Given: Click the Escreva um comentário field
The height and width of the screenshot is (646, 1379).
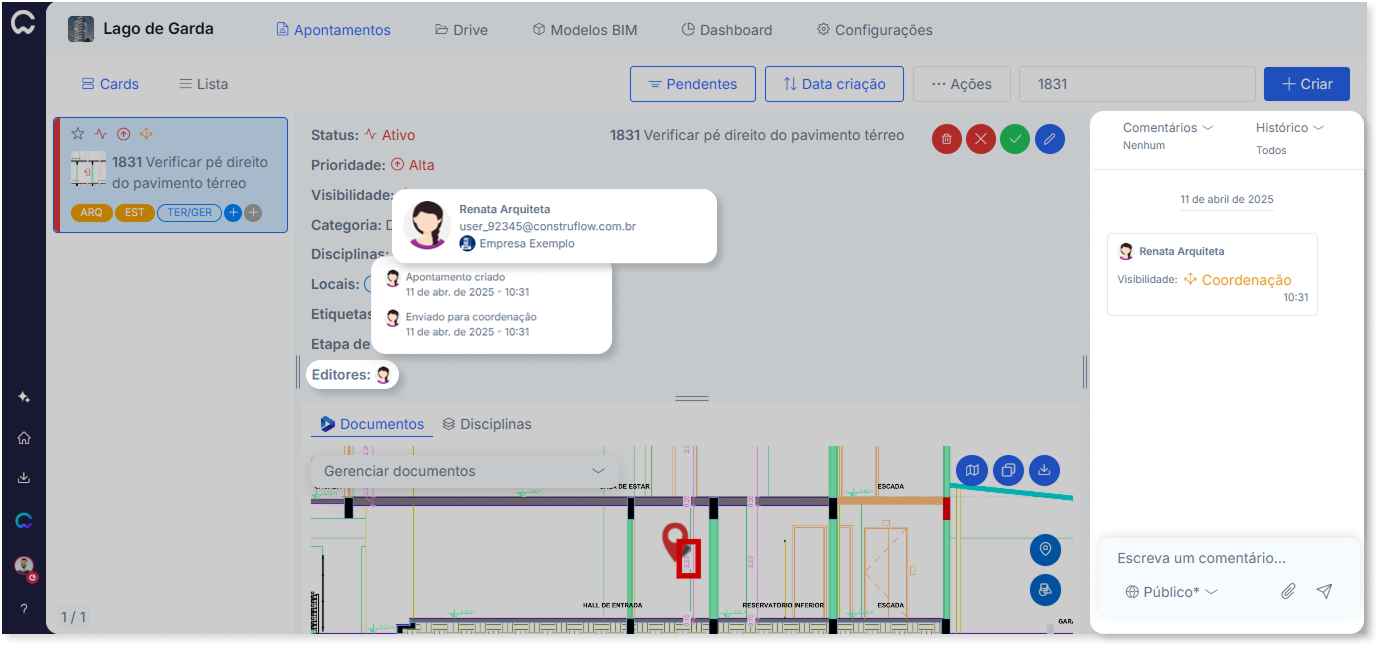Looking at the screenshot, I should (x=1229, y=558).
